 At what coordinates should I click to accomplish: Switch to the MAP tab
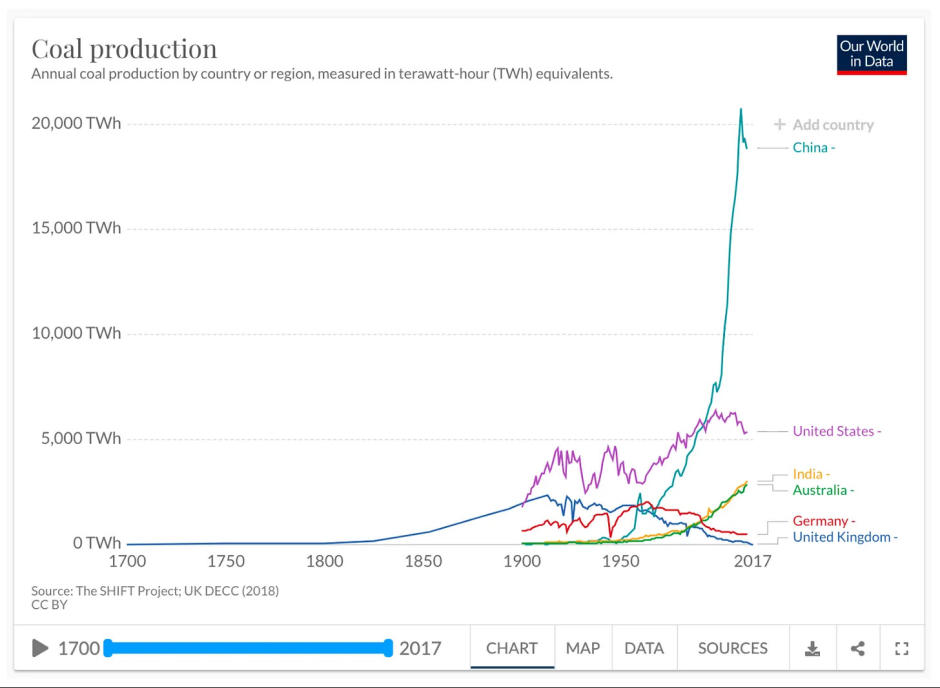click(583, 648)
